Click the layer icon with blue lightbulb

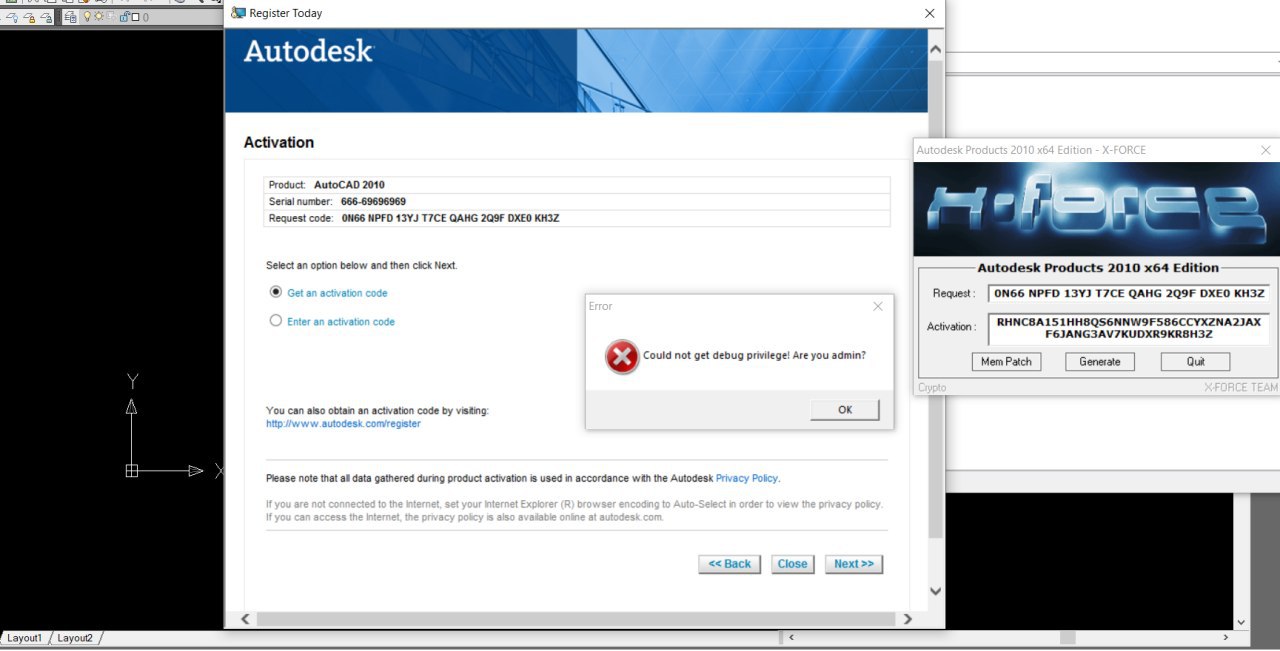click(13, 17)
